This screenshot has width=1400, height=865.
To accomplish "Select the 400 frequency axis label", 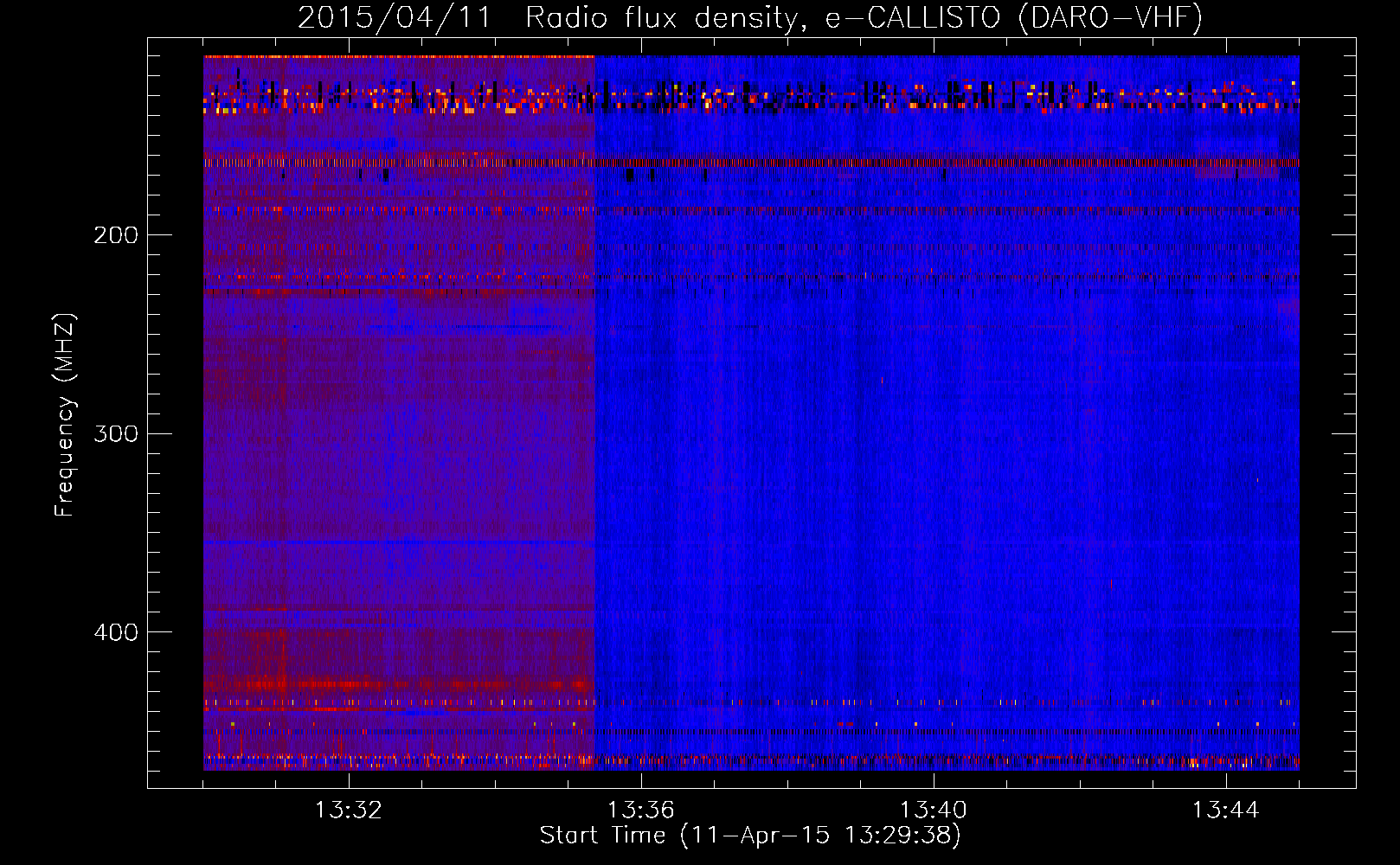I will click(x=116, y=632).
